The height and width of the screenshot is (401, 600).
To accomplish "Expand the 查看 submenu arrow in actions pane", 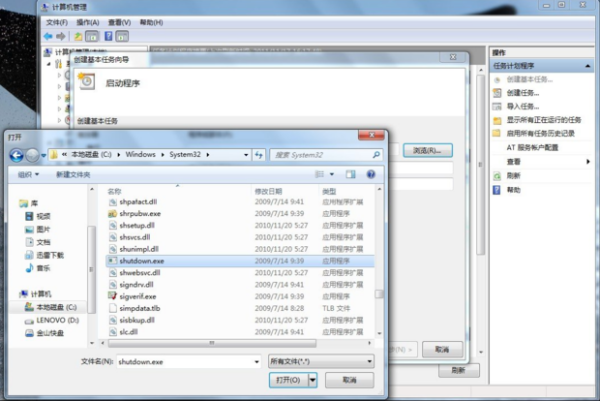I will tap(588, 162).
